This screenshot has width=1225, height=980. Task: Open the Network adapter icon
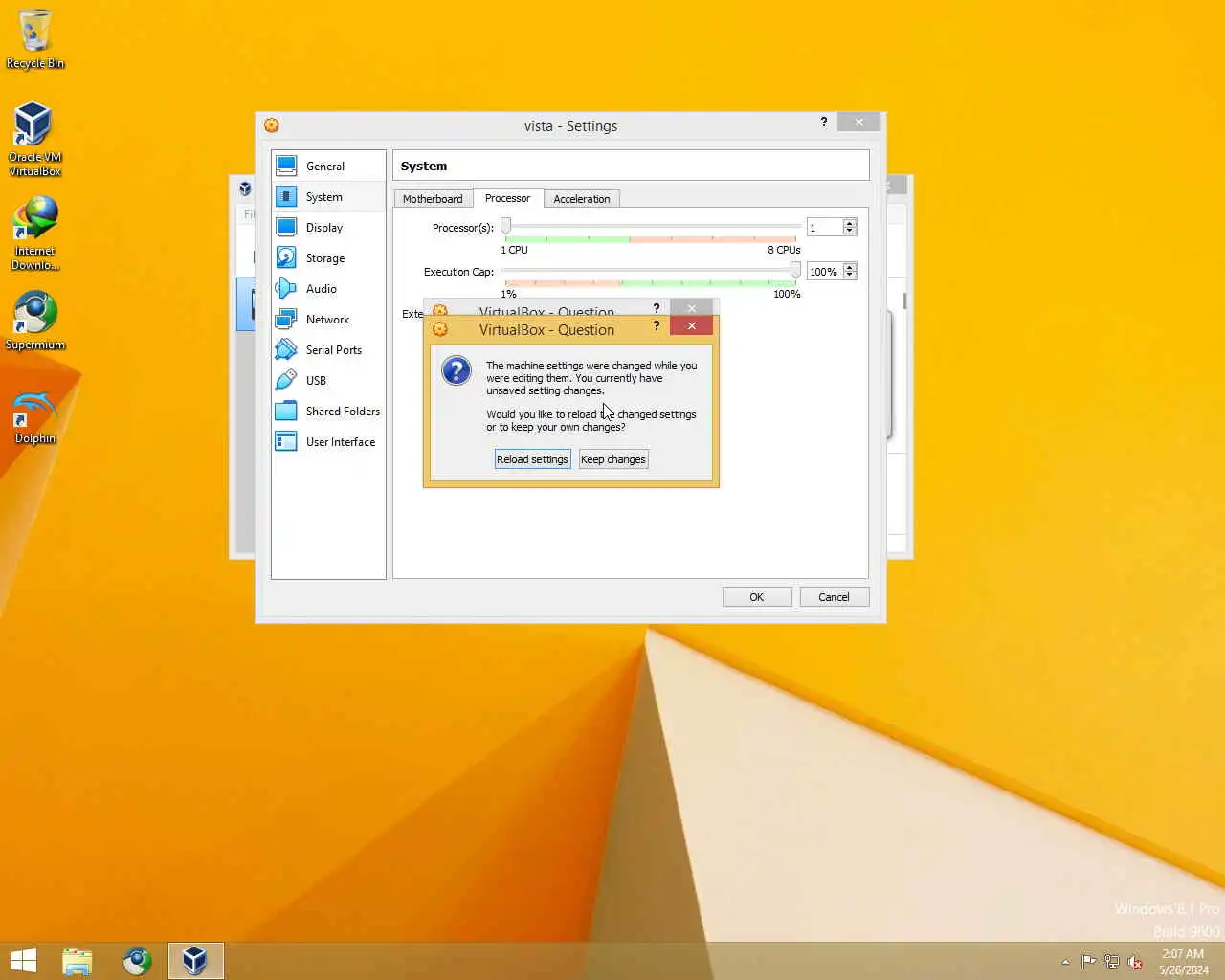point(286,319)
